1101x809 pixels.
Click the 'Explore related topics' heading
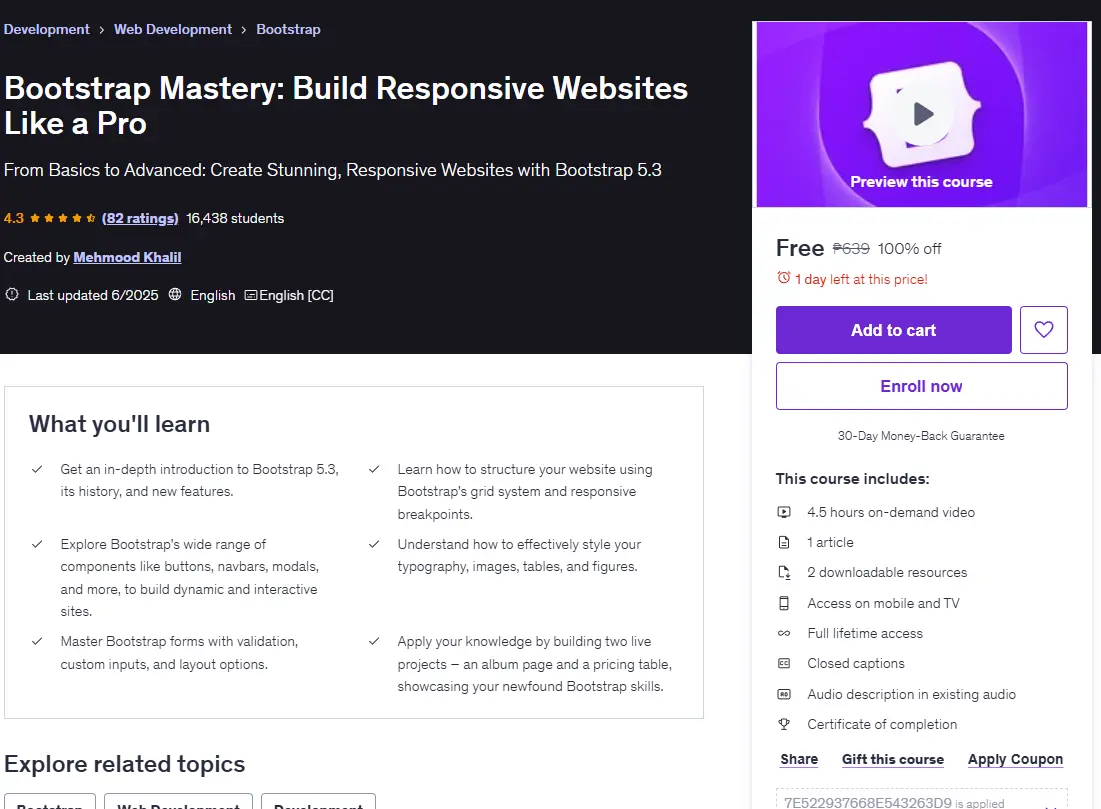pyautogui.click(x=124, y=764)
